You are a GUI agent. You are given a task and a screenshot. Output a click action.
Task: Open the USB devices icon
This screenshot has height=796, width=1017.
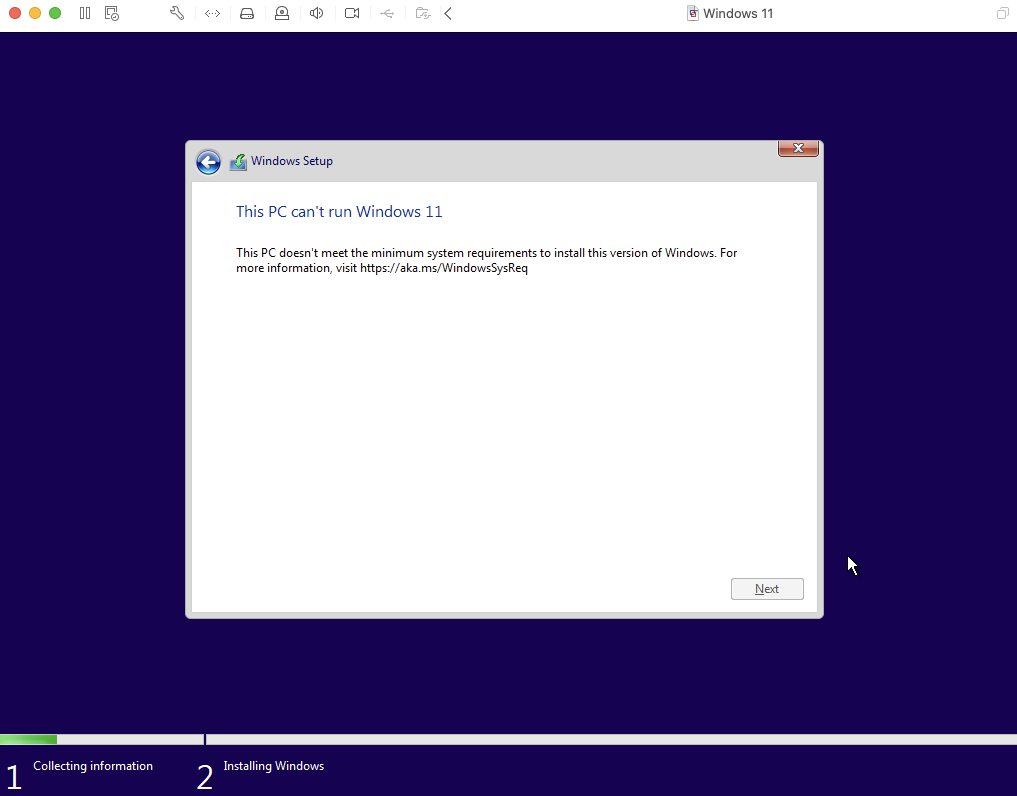coord(387,13)
